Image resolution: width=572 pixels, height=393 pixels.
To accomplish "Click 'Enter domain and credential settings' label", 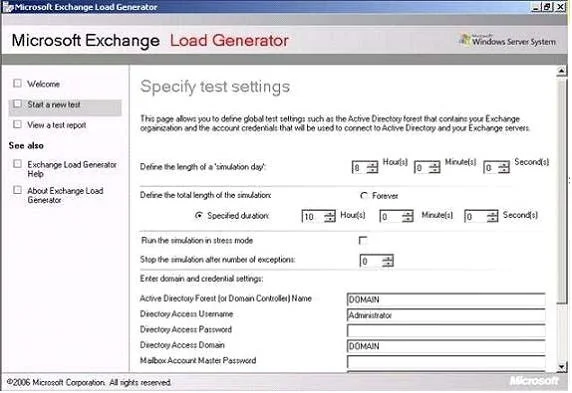I will pyautogui.click(x=201, y=279).
